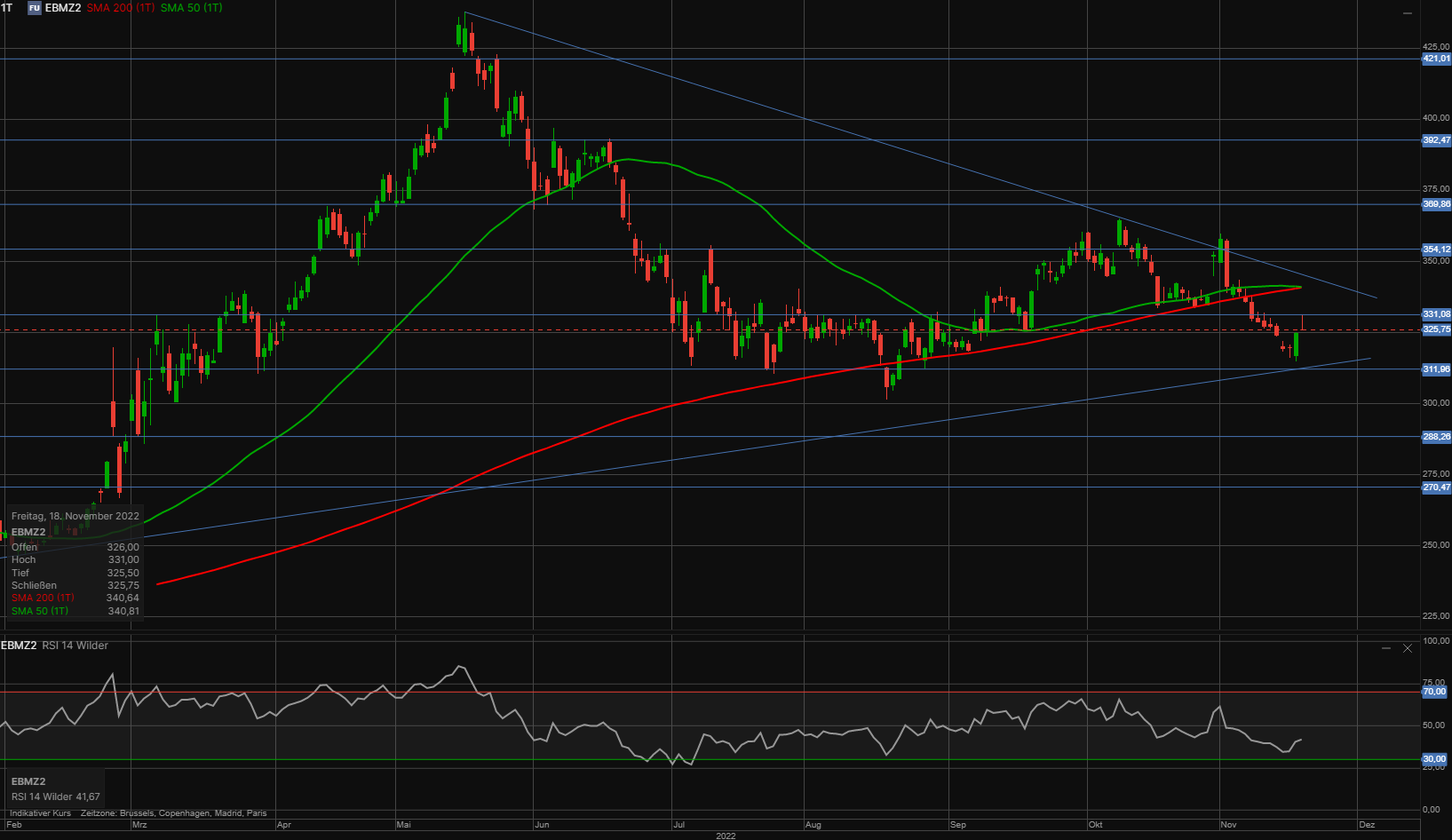Screen dimensions: 1452x840
Task: Select the 288,26 price level marker
Action: [x=1436, y=437]
